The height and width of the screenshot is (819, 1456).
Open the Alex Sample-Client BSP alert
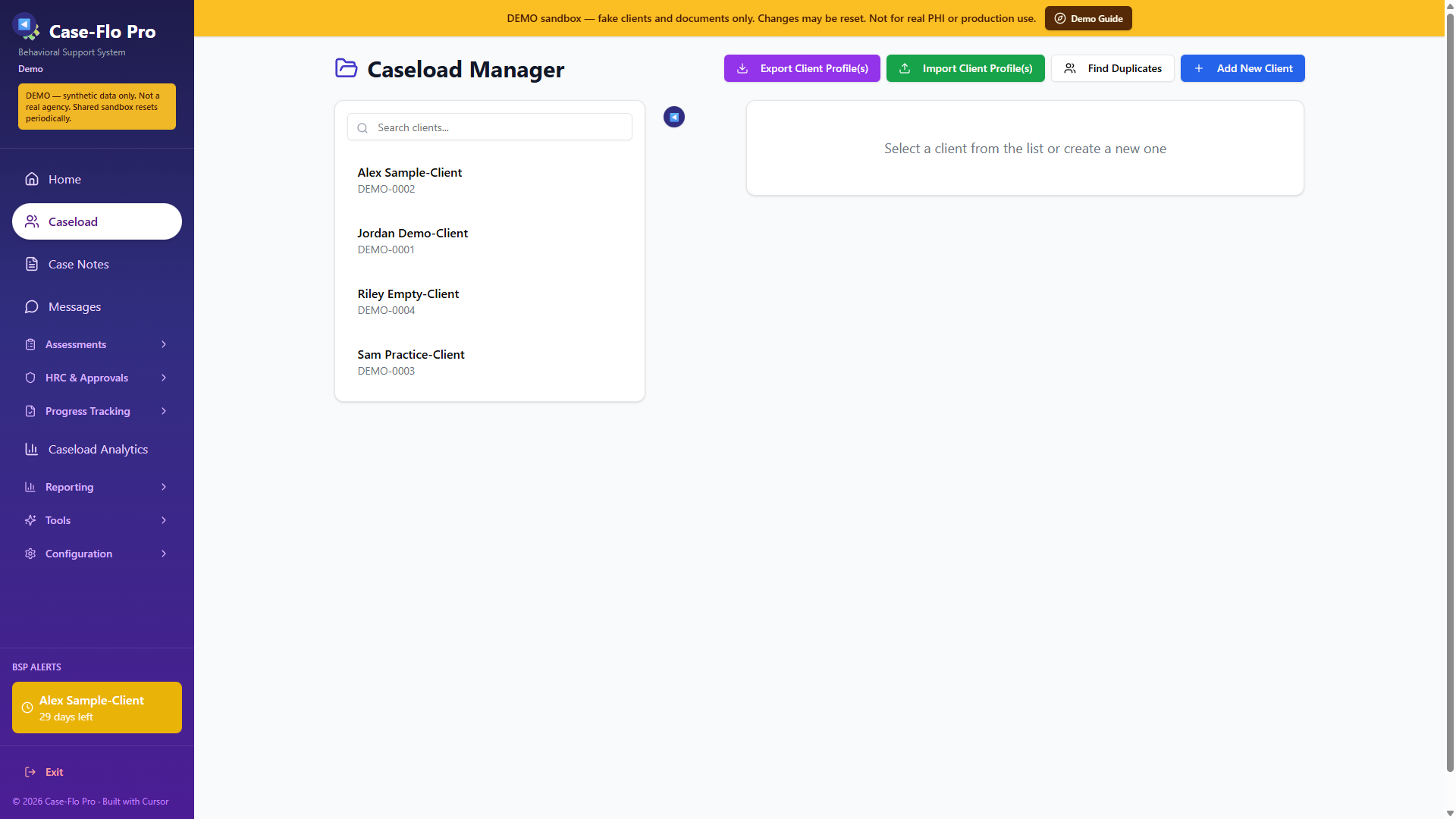[x=97, y=708]
